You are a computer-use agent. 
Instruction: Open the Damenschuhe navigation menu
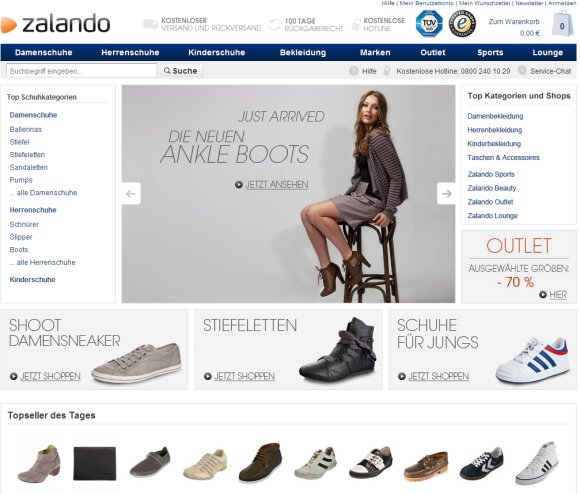point(44,53)
